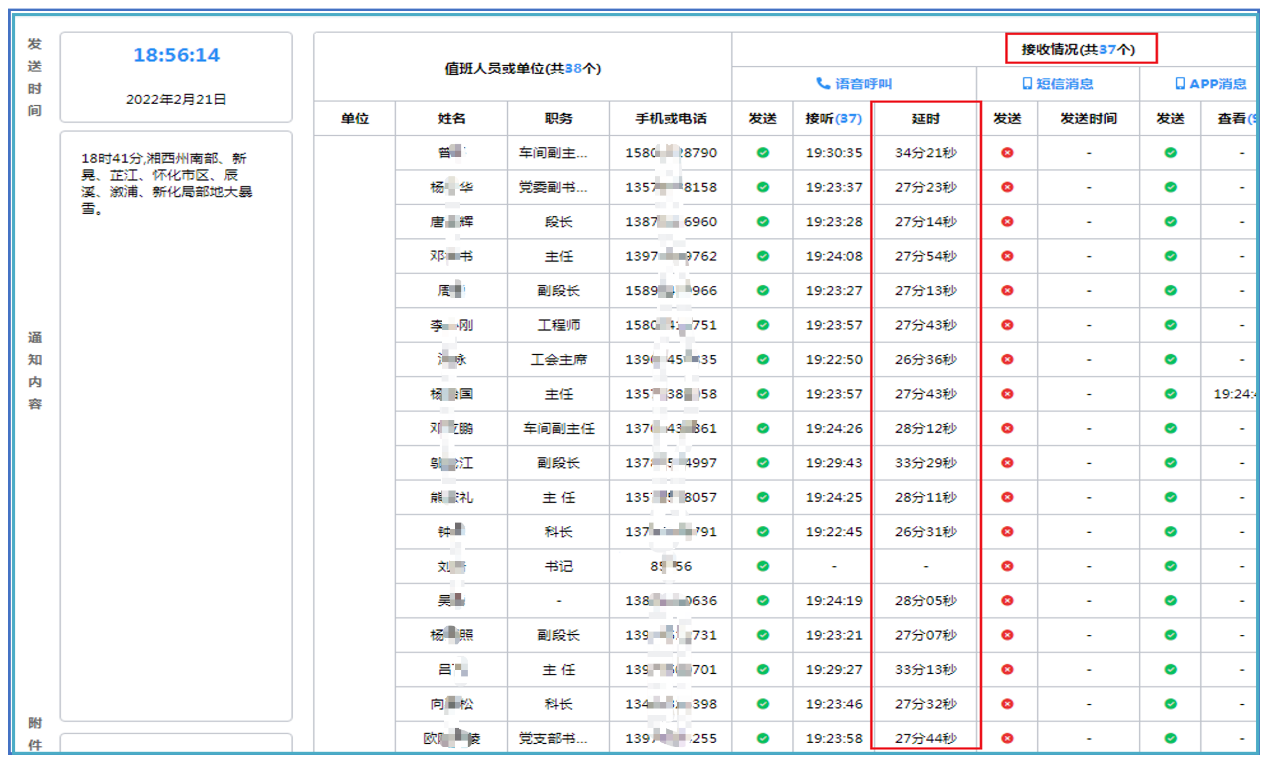Screen dimensions: 1268x763
Task: Click the 车间副主任 job title cell
Action: (559, 428)
